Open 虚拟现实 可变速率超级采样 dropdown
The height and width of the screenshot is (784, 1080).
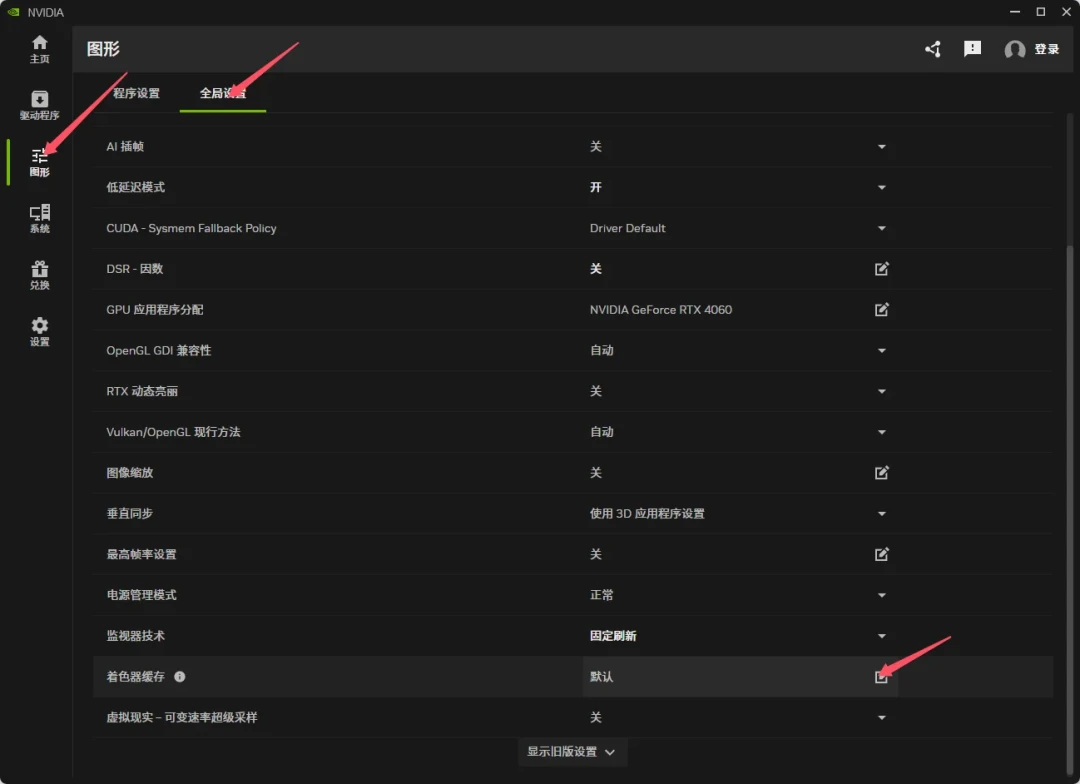point(882,717)
